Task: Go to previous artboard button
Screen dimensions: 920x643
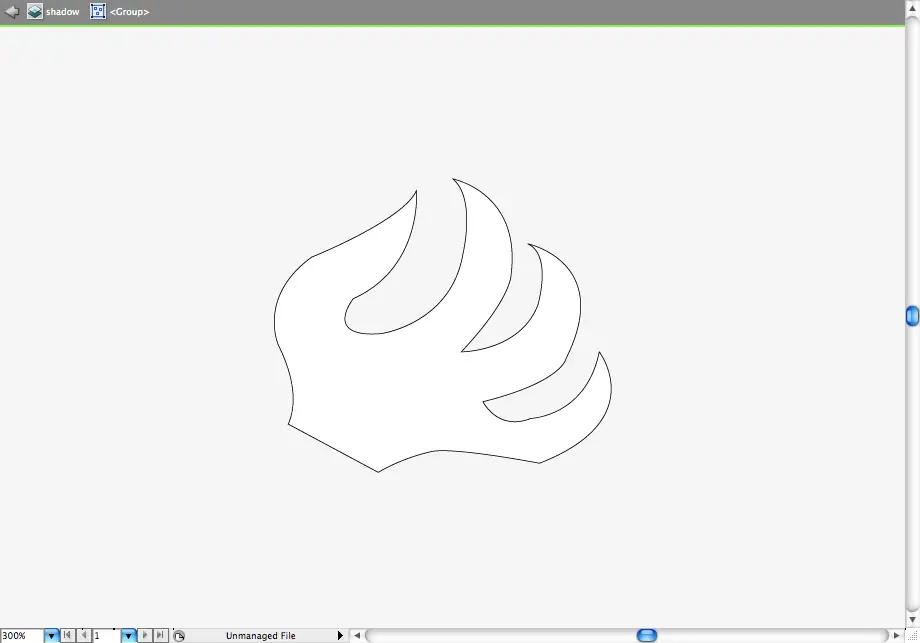Action: coord(84,635)
